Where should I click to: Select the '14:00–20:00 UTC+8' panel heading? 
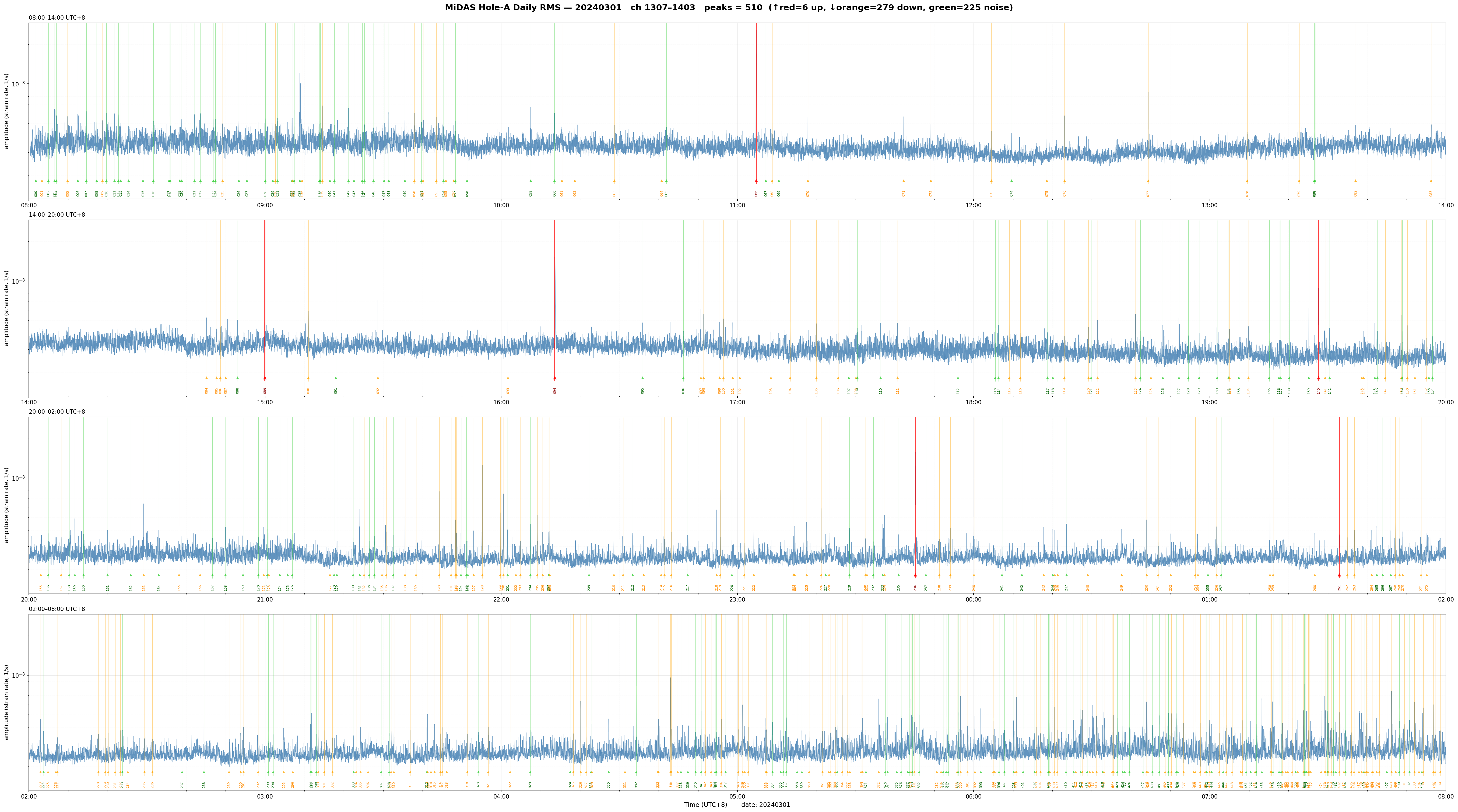57,215
